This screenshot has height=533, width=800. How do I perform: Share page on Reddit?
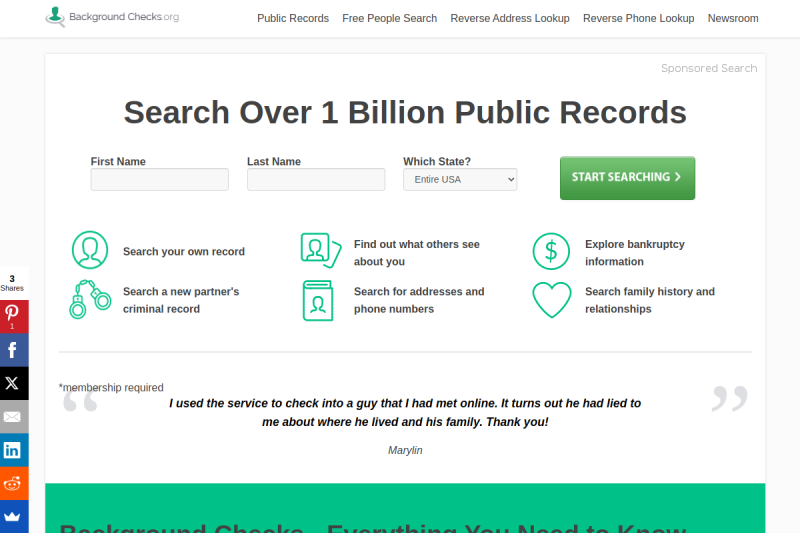(14, 483)
